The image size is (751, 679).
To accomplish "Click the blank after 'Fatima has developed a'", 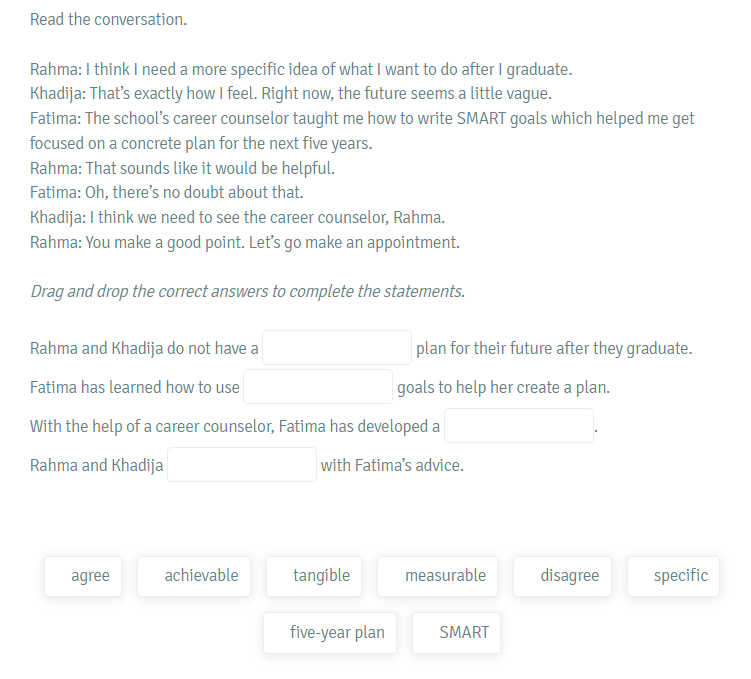I will [519, 426].
